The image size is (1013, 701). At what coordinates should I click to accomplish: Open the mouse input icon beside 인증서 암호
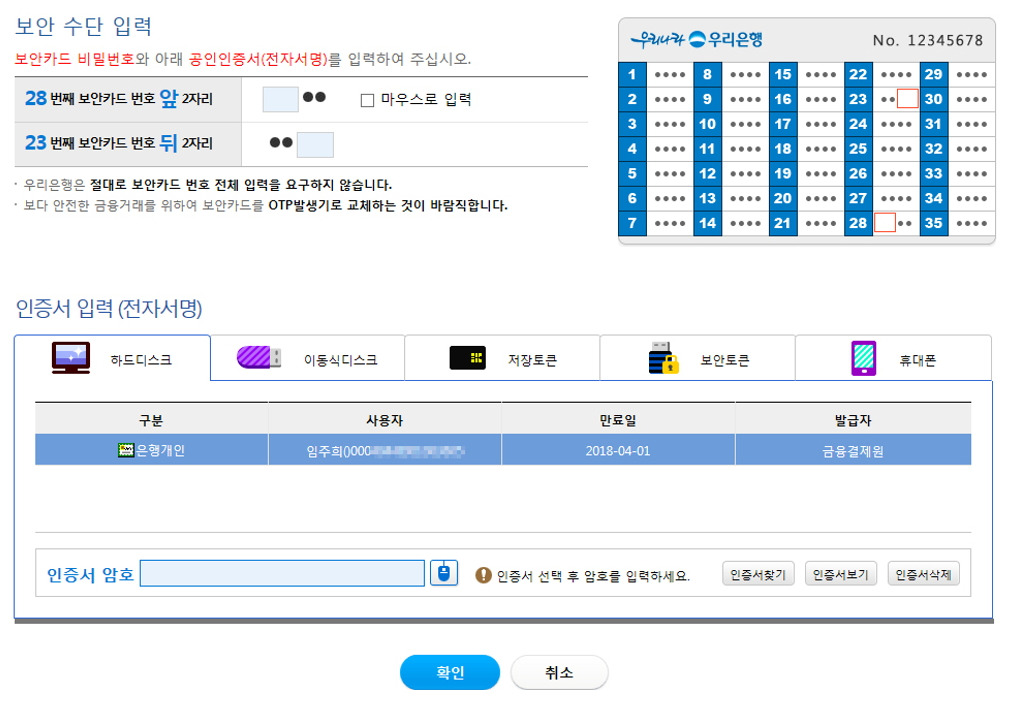click(444, 572)
